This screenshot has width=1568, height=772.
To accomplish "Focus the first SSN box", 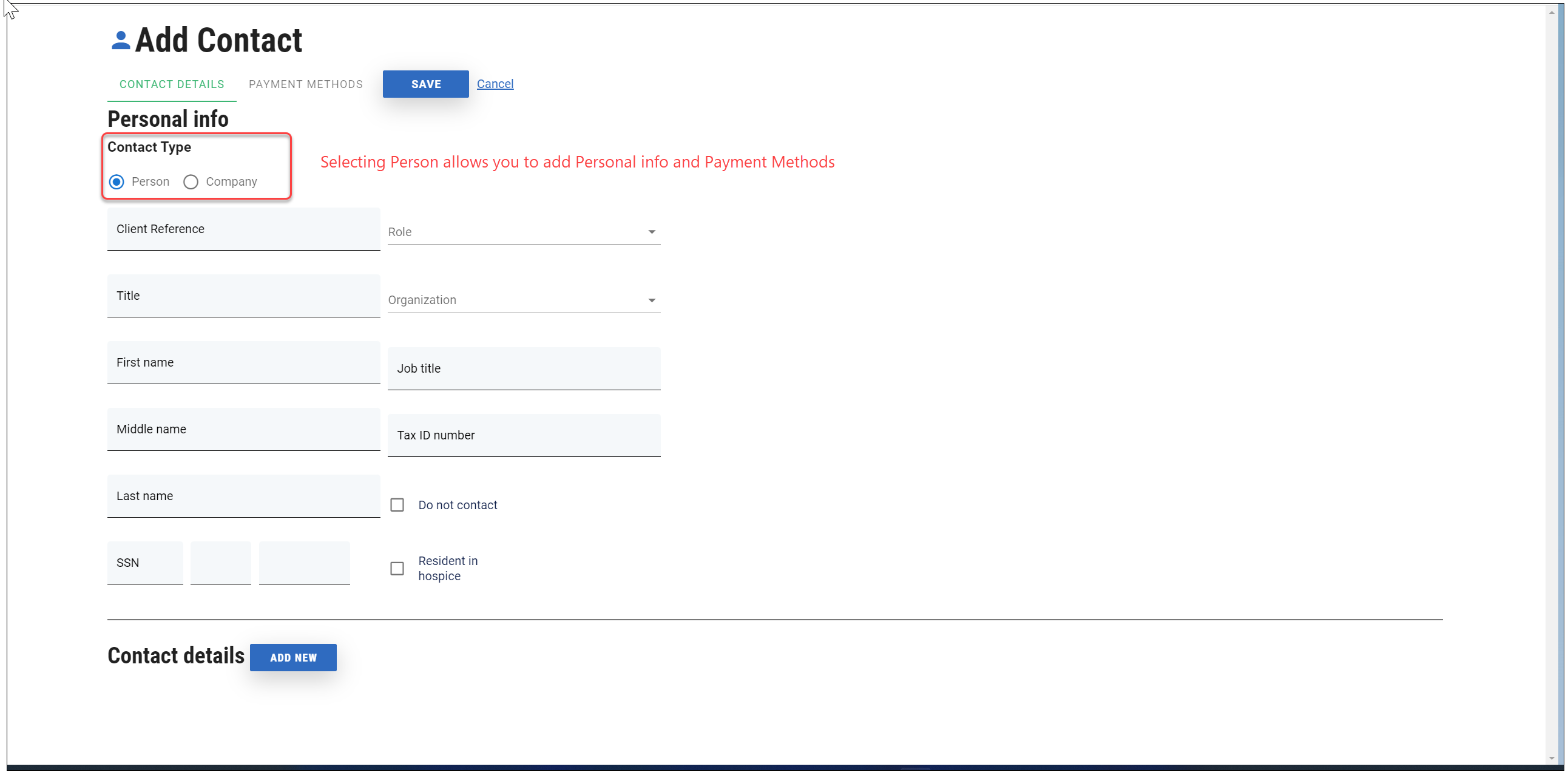I will 145,563.
